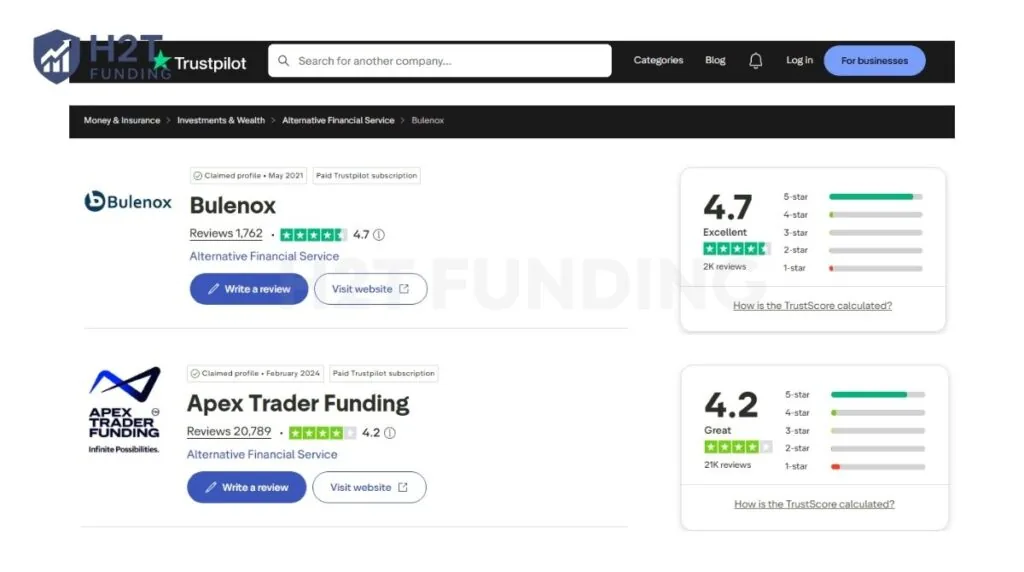Click Visit website for Bulenox
The height and width of the screenshot is (572, 1024).
tap(370, 289)
